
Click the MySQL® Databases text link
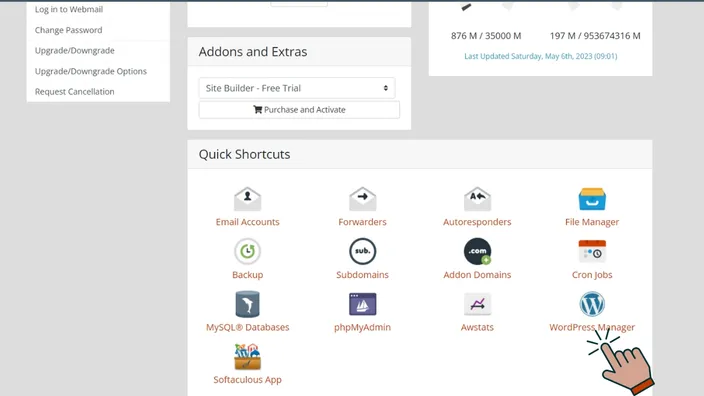pos(247,327)
